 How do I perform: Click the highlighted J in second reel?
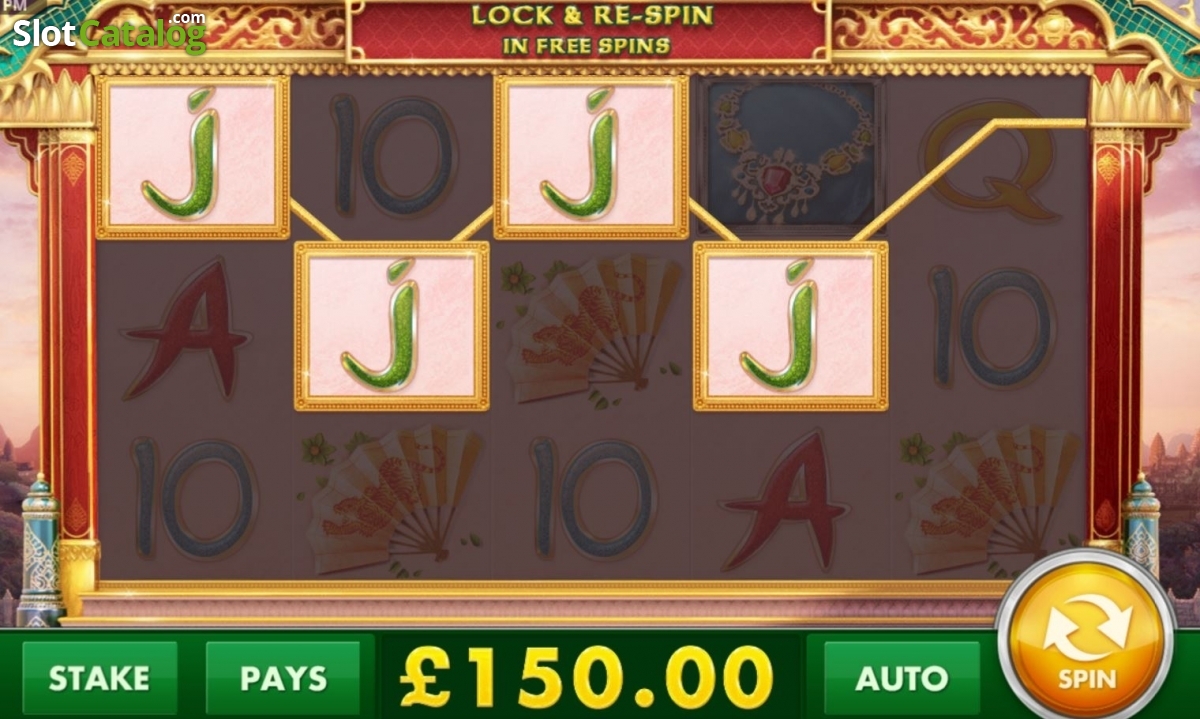(392, 326)
